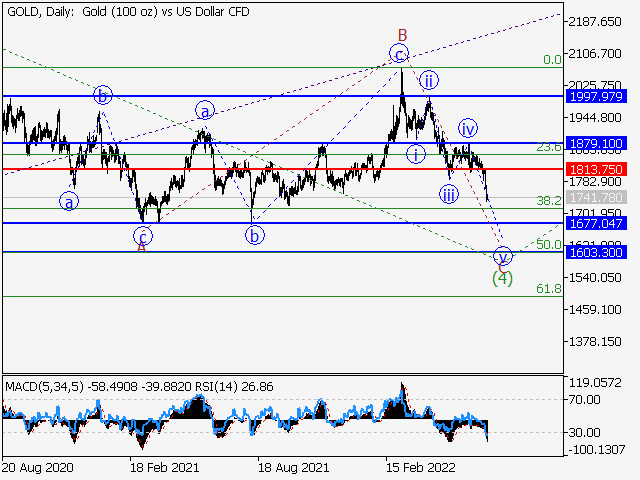Select the red A wave label

point(141,248)
